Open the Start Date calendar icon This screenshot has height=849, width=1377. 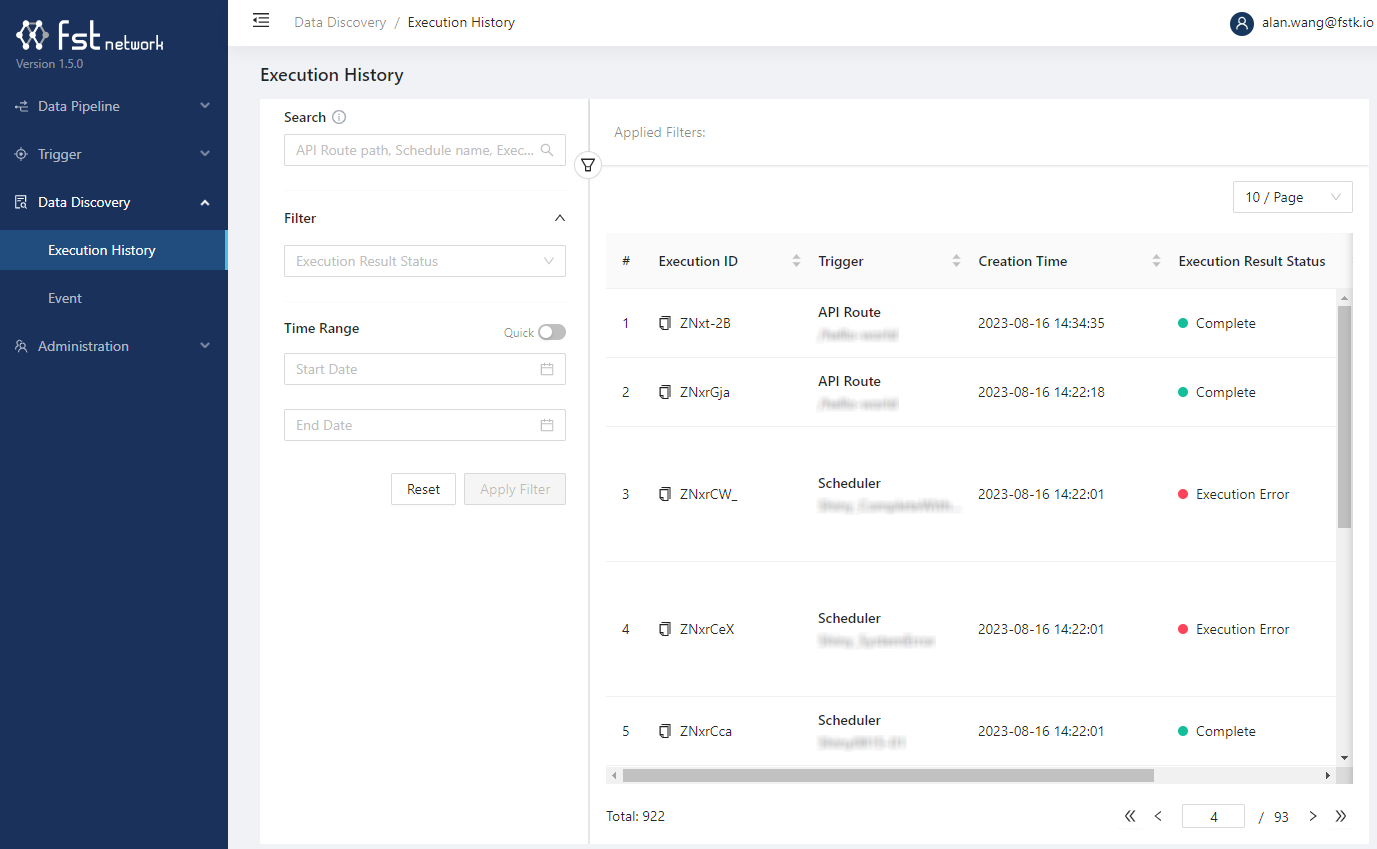click(x=547, y=369)
